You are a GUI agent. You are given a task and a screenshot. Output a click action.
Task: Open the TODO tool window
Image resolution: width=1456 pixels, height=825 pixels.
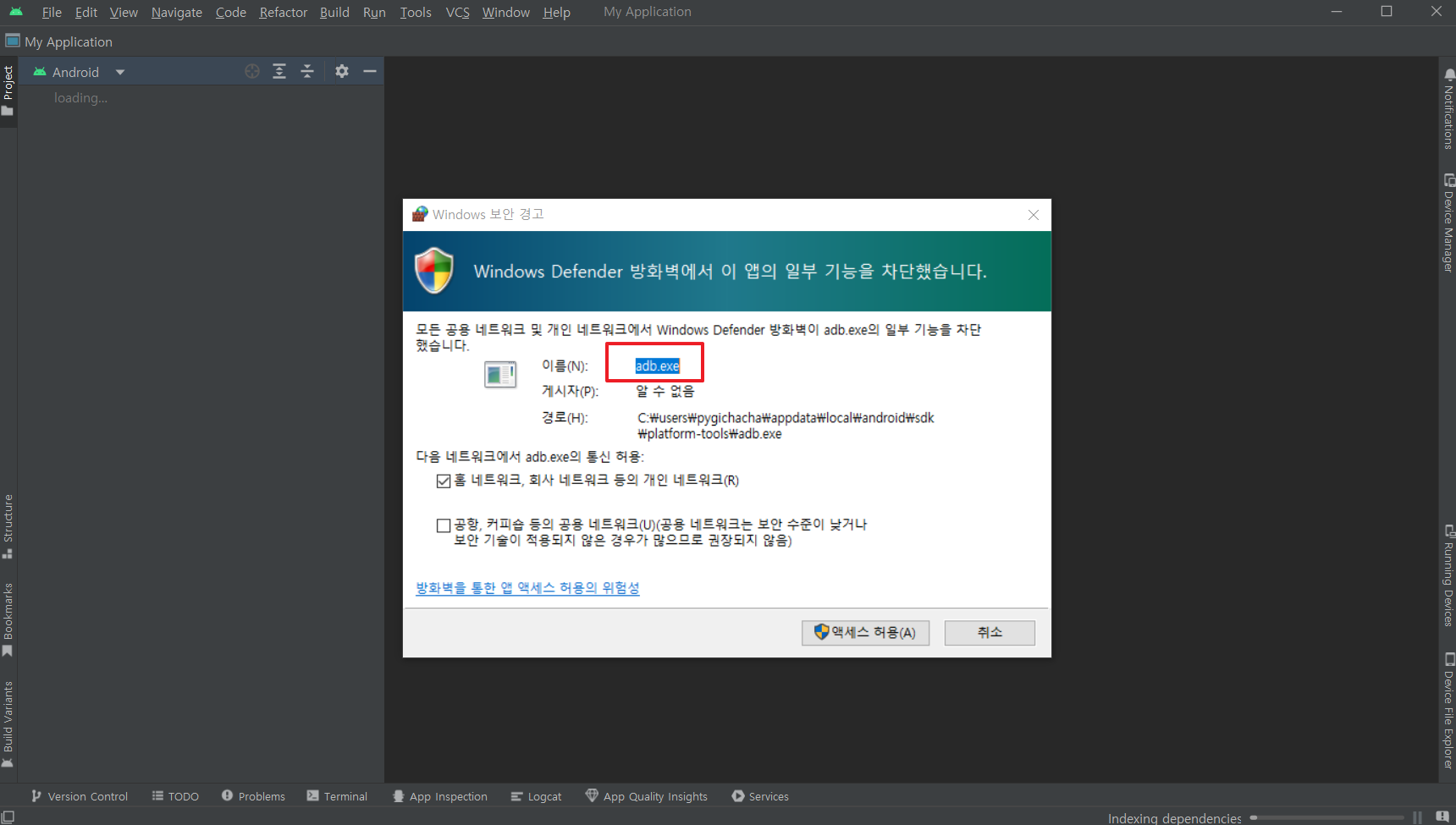[x=175, y=796]
